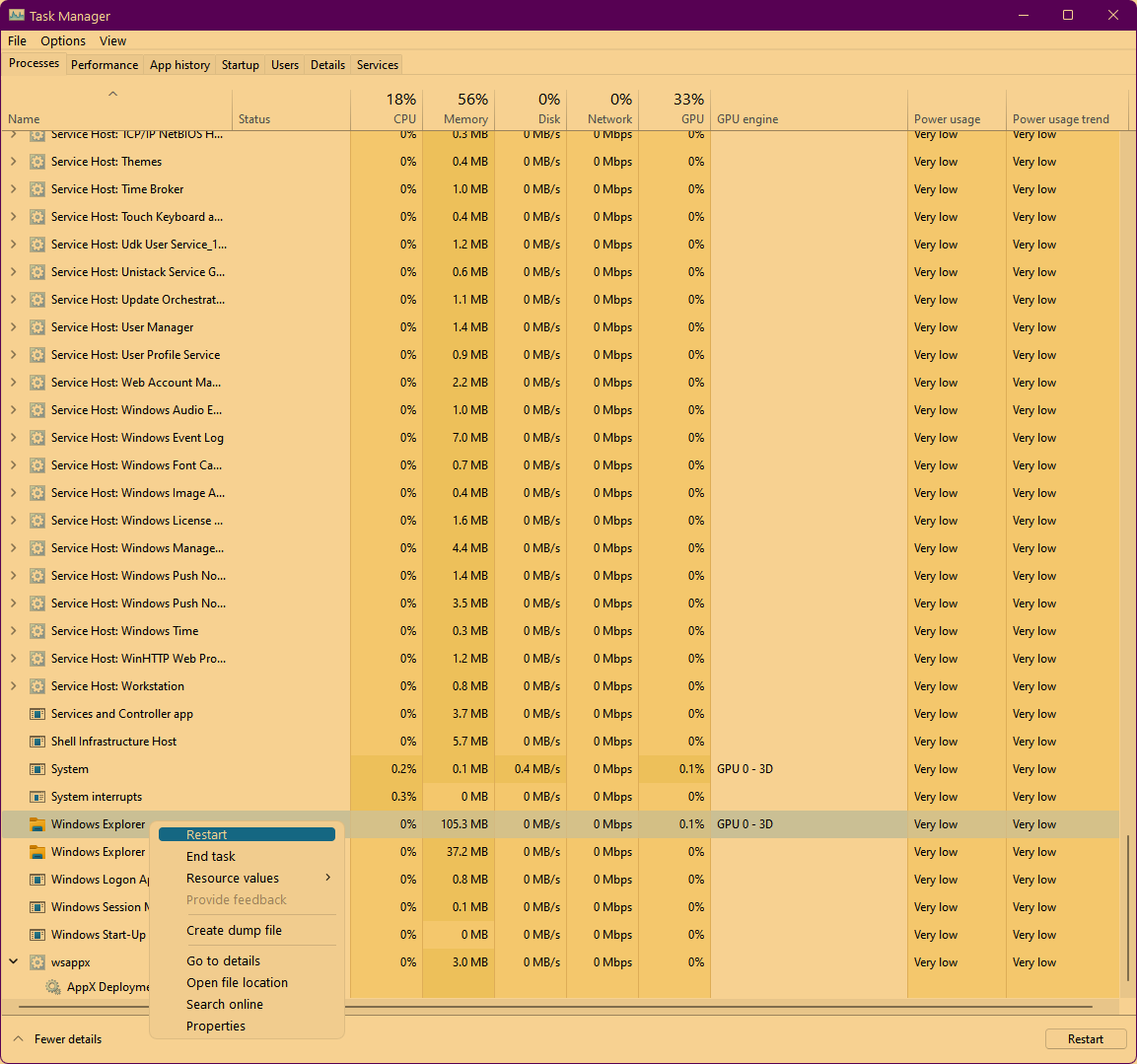Image resolution: width=1137 pixels, height=1064 pixels.
Task: Open the Options menu
Action: pos(63,40)
